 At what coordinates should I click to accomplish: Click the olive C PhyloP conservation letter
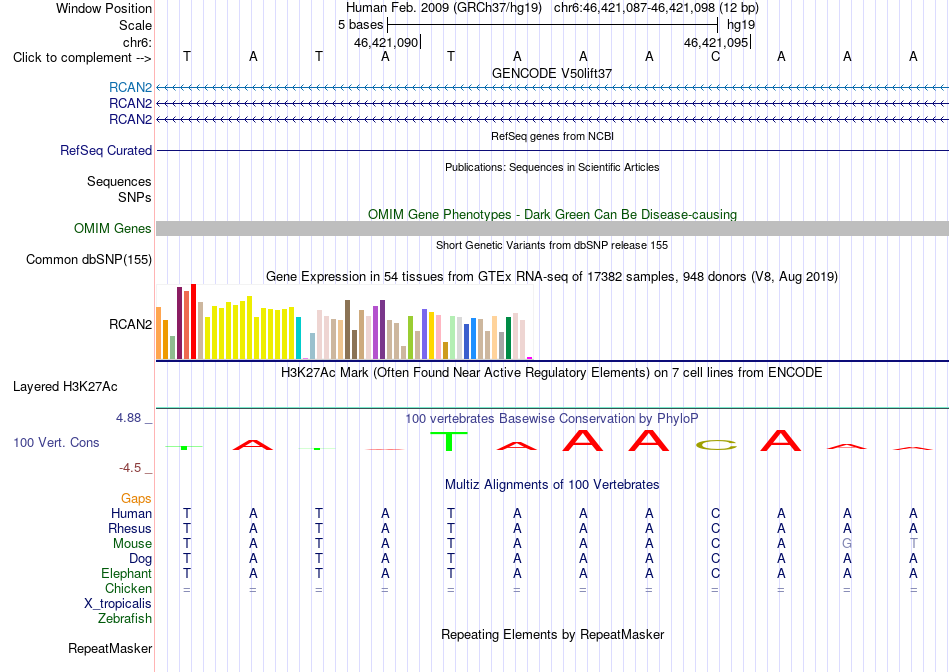point(716,446)
